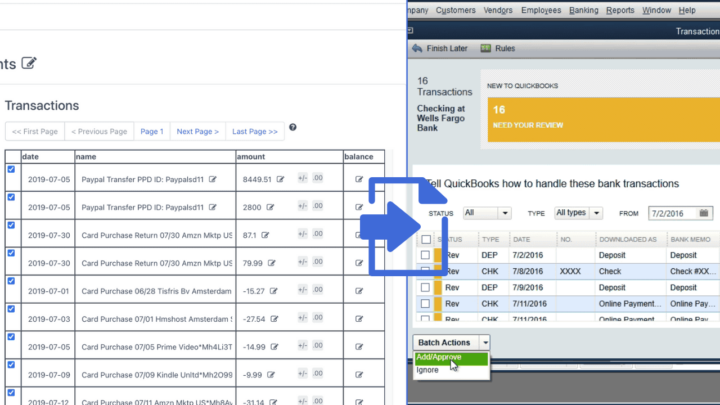Click the Previous Page link
The image size is (720, 405).
[99, 131]
